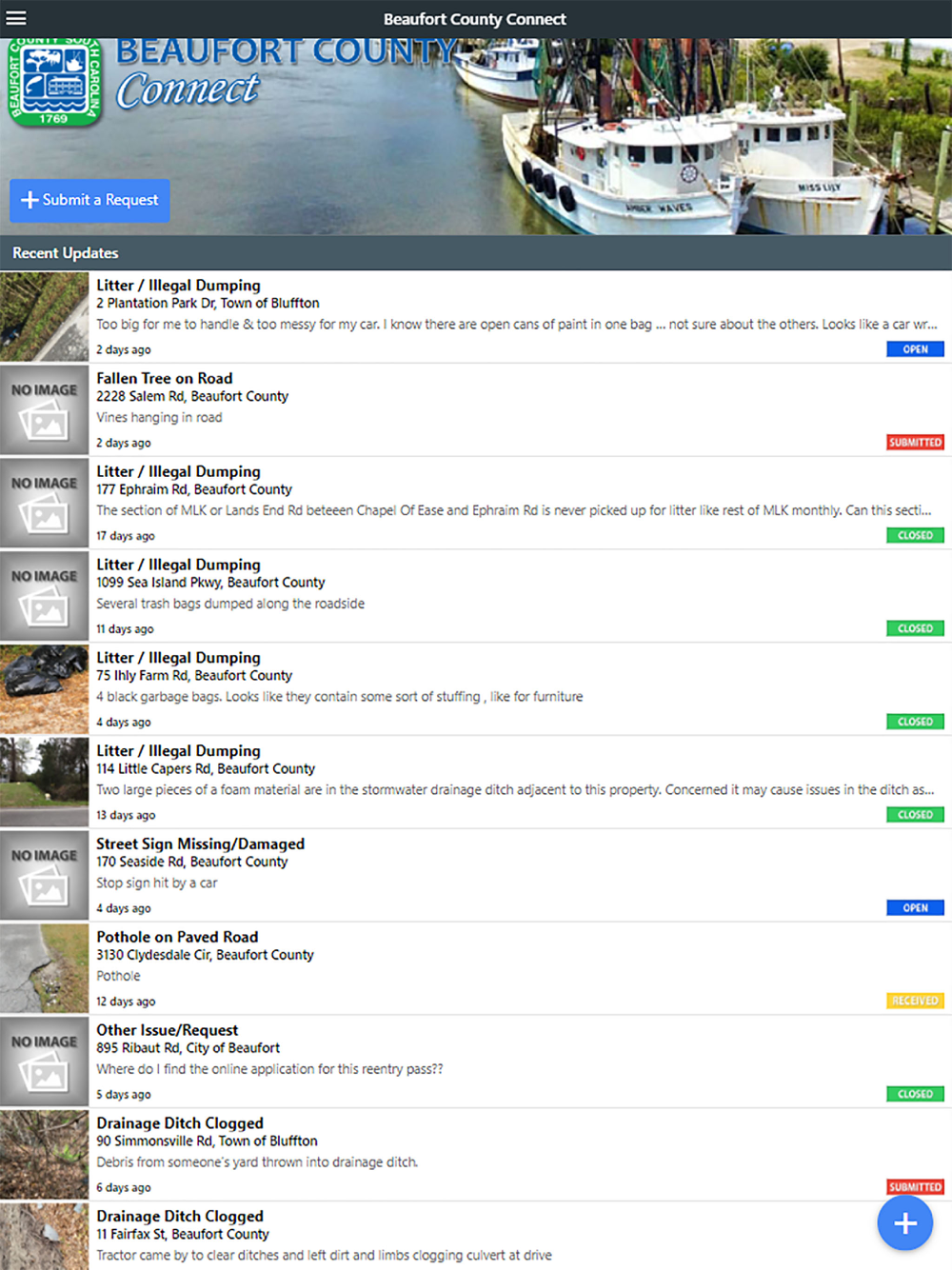Image resolution: width=952 pixels, height=1270 pixels.
Task: Open the Fallen Tree on Road title
Action: (x=164, y=378)
